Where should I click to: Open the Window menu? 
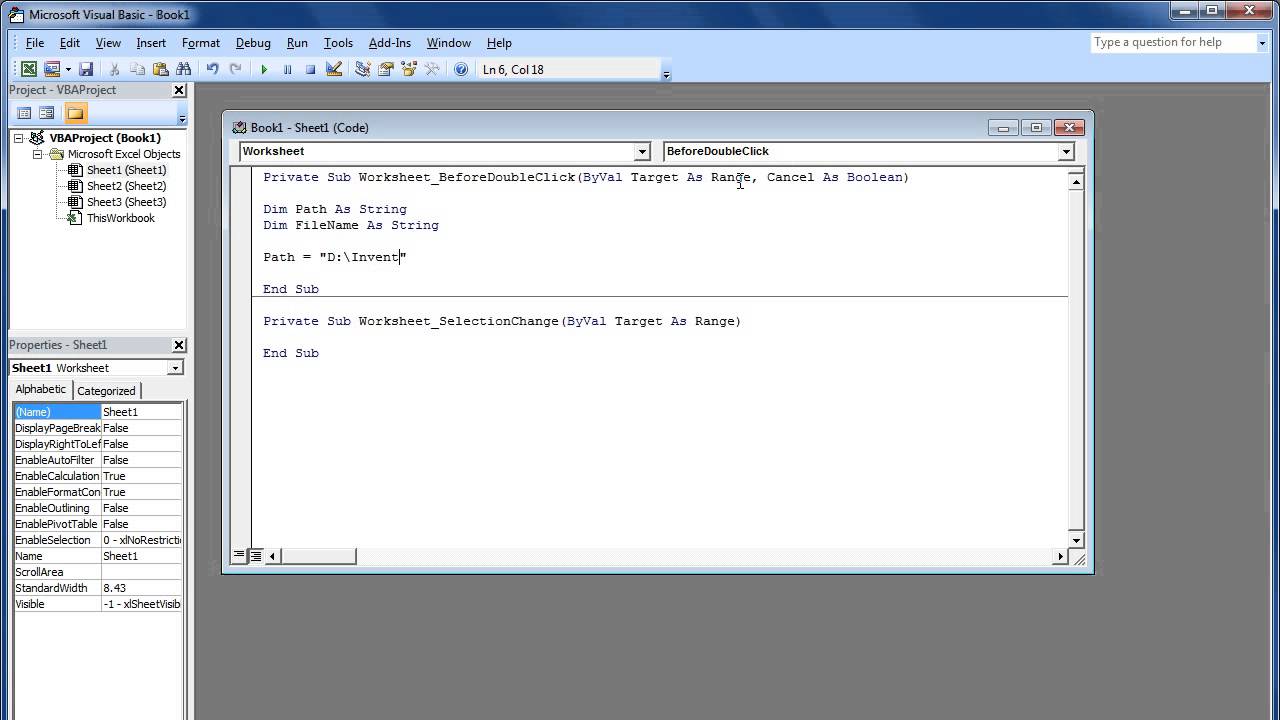pyautogui.click(x=449, y=43)
